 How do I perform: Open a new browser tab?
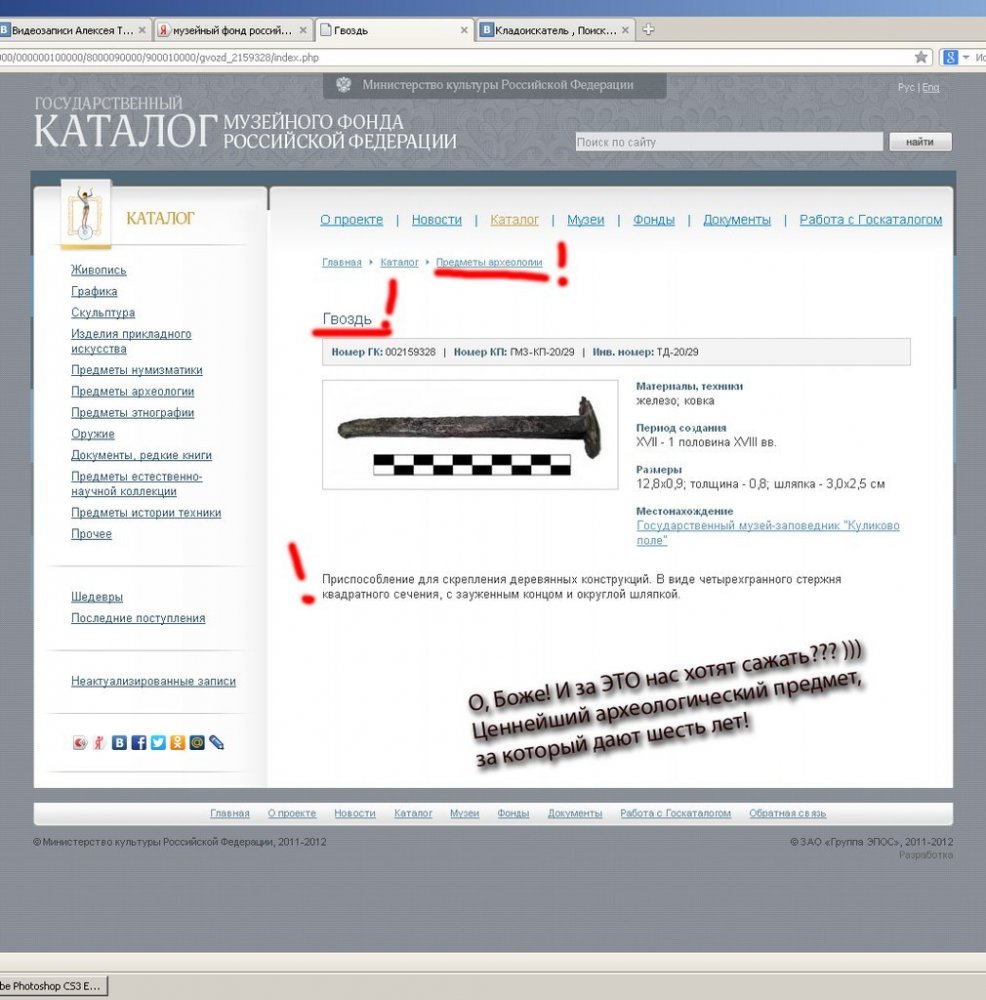pos(648,30)
